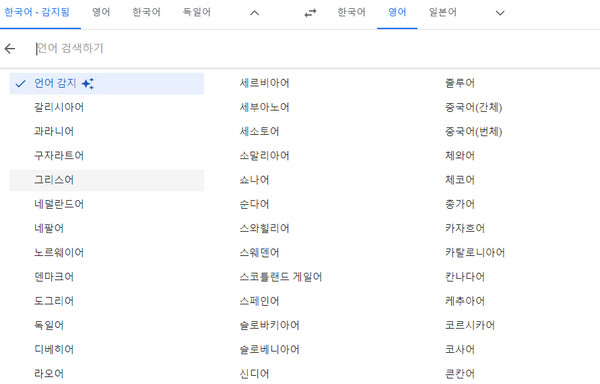Select 세부아노어 in the list
600x384 pixels.
[264, 107]
